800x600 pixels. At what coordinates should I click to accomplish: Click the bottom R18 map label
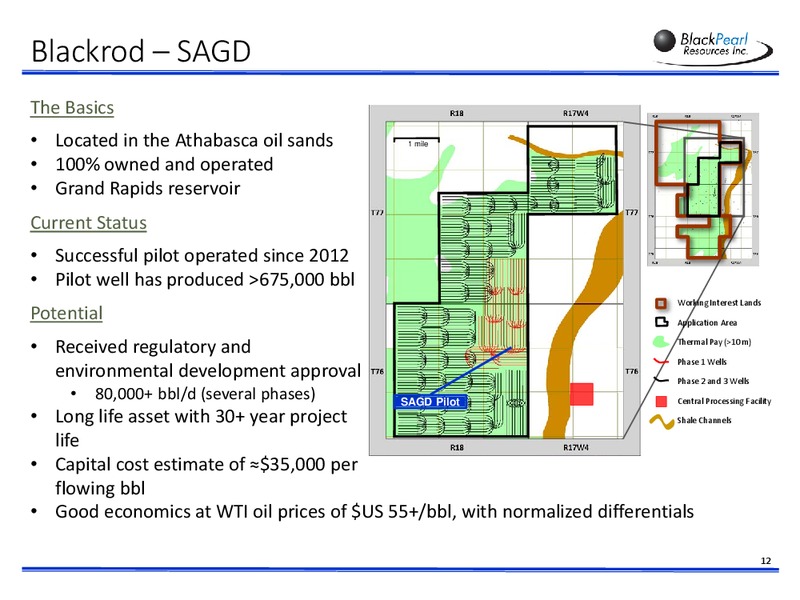[x=457, y=447]
